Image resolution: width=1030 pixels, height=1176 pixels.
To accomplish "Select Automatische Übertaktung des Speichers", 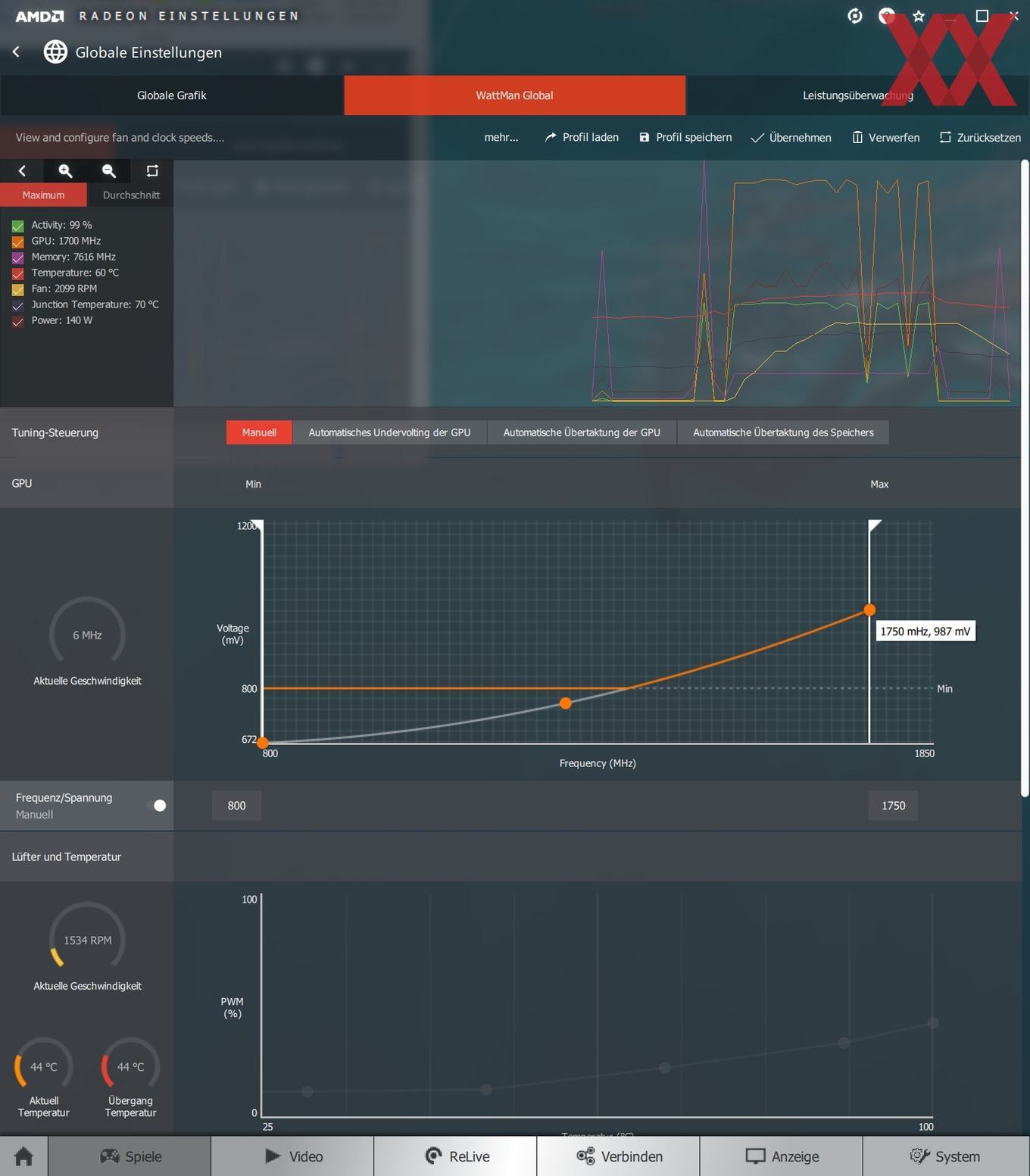I will click(x=783, y=432).
